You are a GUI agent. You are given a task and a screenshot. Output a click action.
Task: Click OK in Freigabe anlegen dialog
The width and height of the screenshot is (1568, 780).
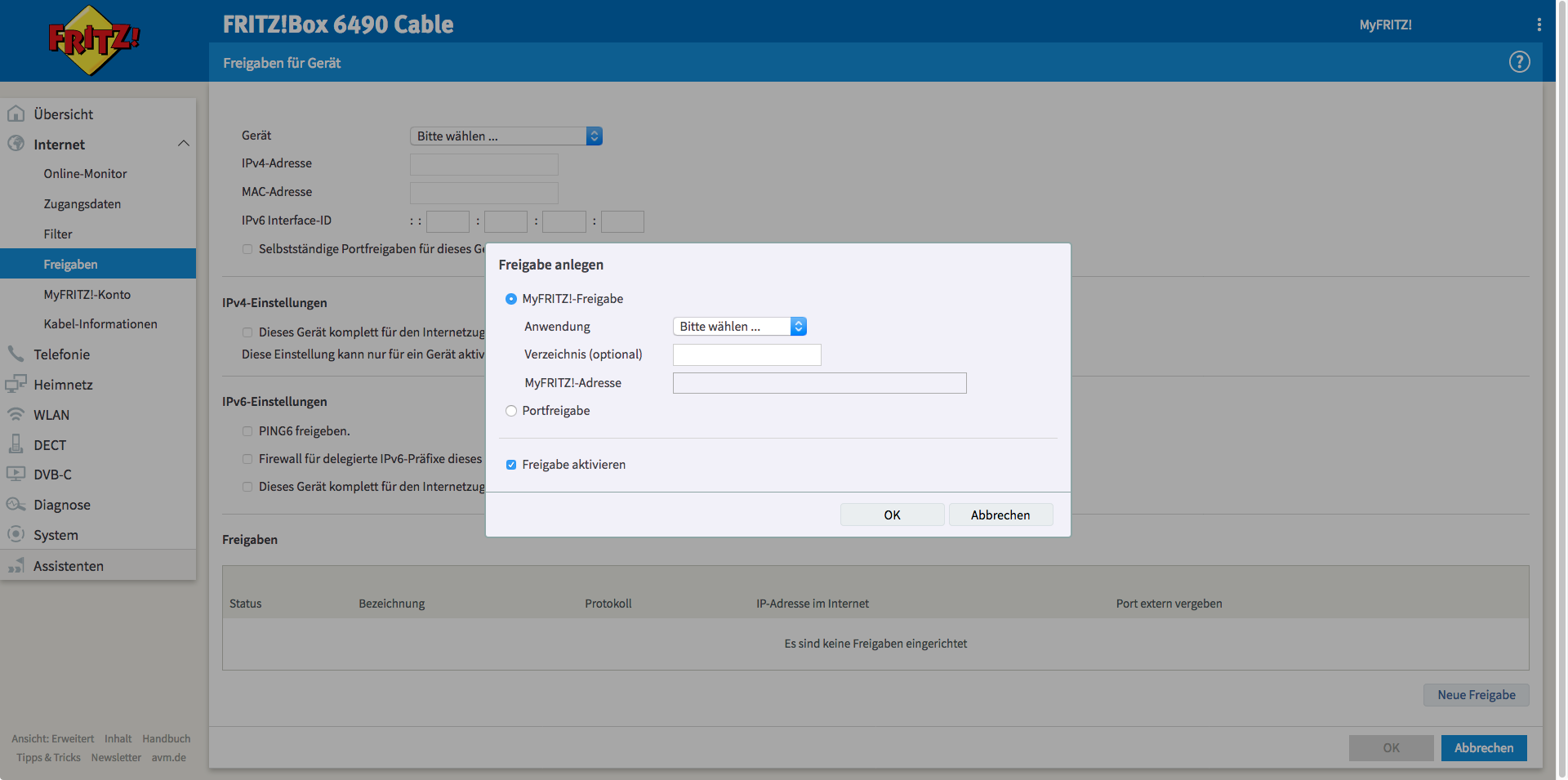pos(892,515)
